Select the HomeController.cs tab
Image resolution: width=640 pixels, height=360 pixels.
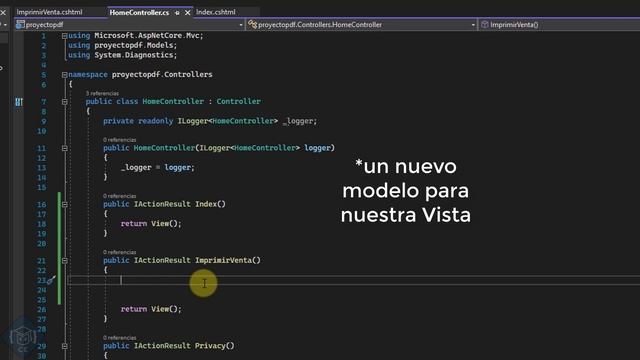pyautogui.click(x=139, y=13)
